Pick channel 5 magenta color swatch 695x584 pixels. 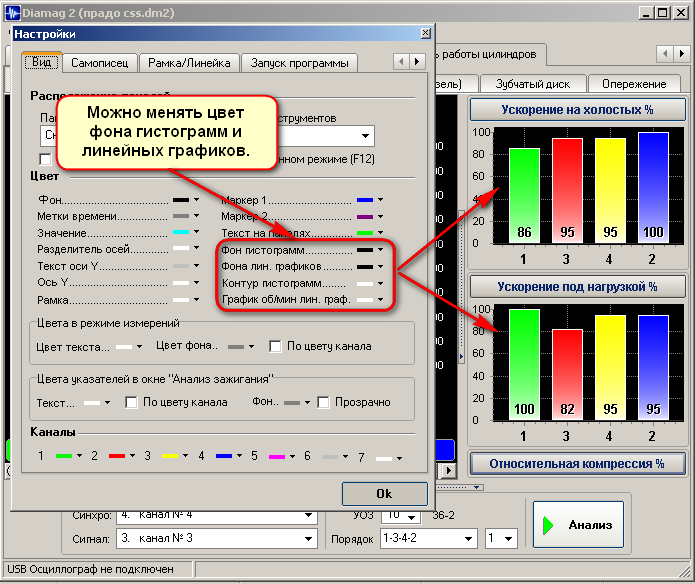[x=277, y=456]
